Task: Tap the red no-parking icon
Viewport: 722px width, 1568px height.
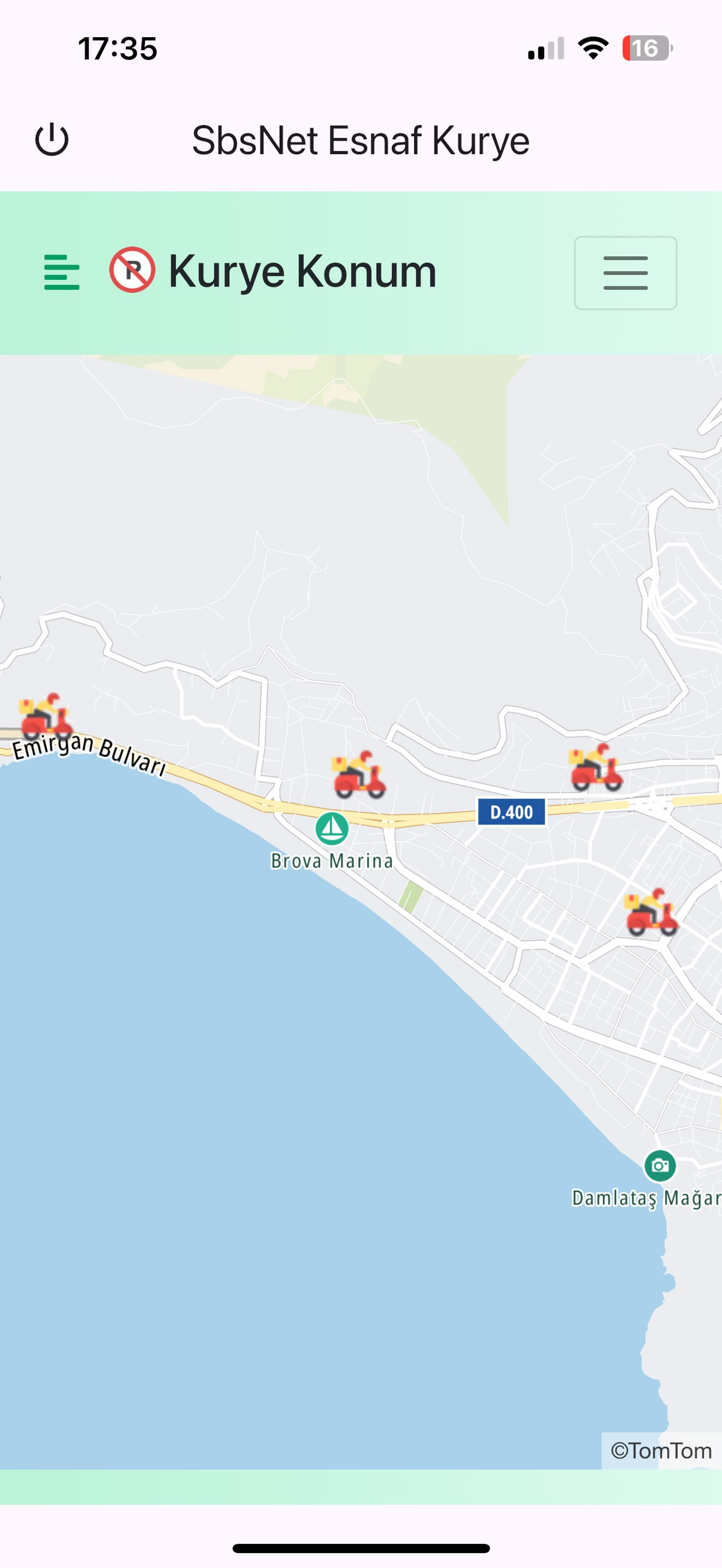Action: pyautogui.click(x=132, y=270)
